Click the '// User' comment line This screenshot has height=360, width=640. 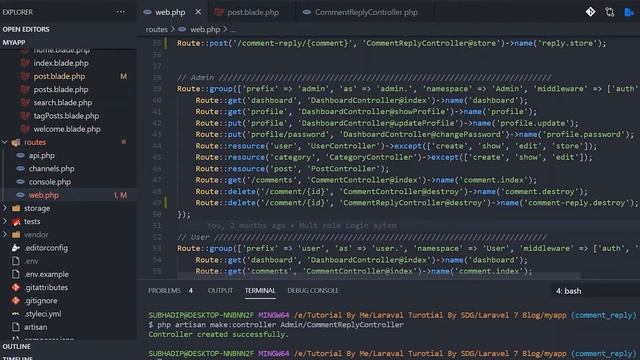coord(362,237)
